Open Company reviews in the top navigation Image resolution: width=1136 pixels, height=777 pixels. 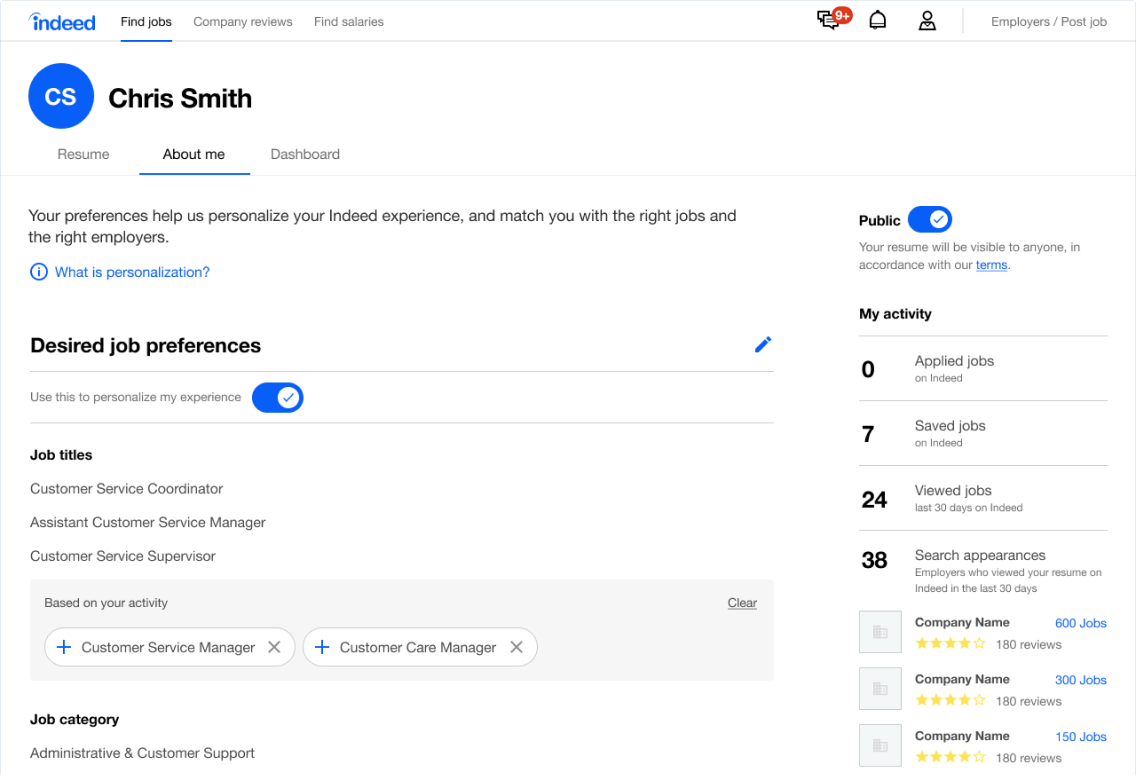point(243,21)
